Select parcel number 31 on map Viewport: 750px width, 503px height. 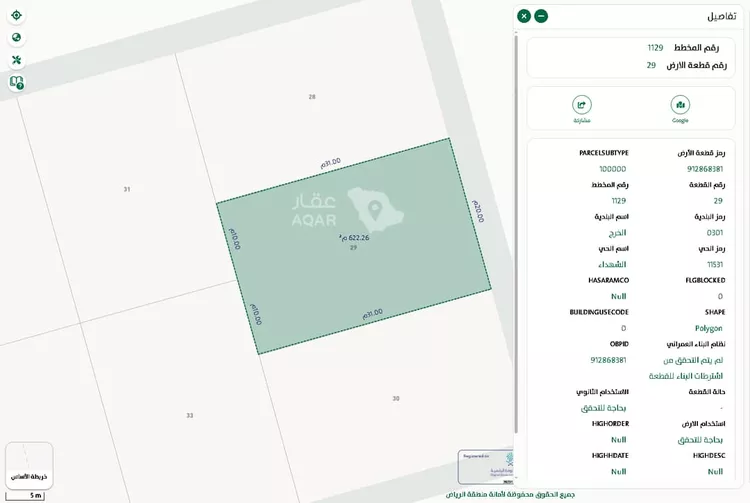click(127, 189)
